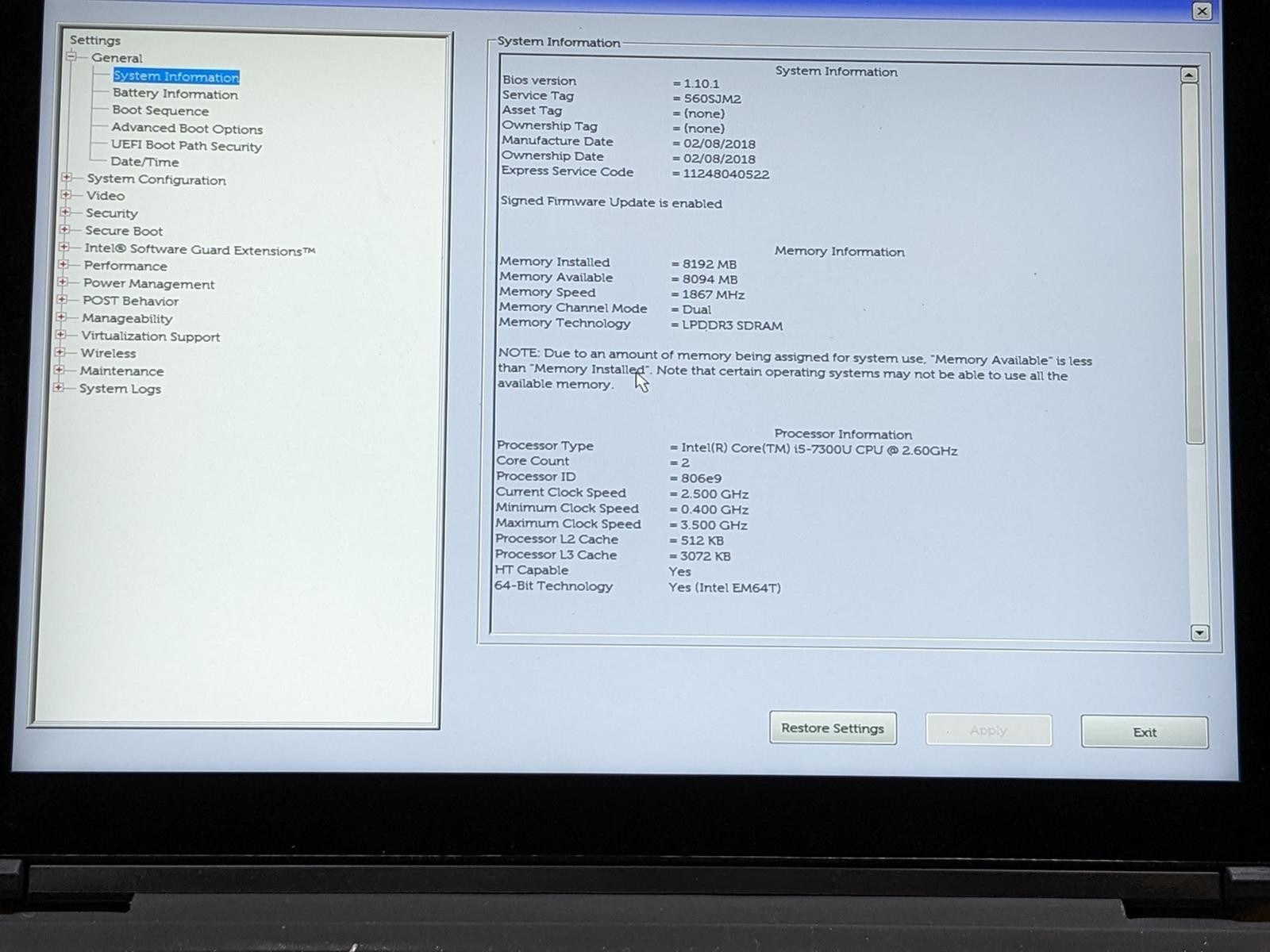Collapse the General tree node
The image size is (1270, 952).
click(72, 56)
